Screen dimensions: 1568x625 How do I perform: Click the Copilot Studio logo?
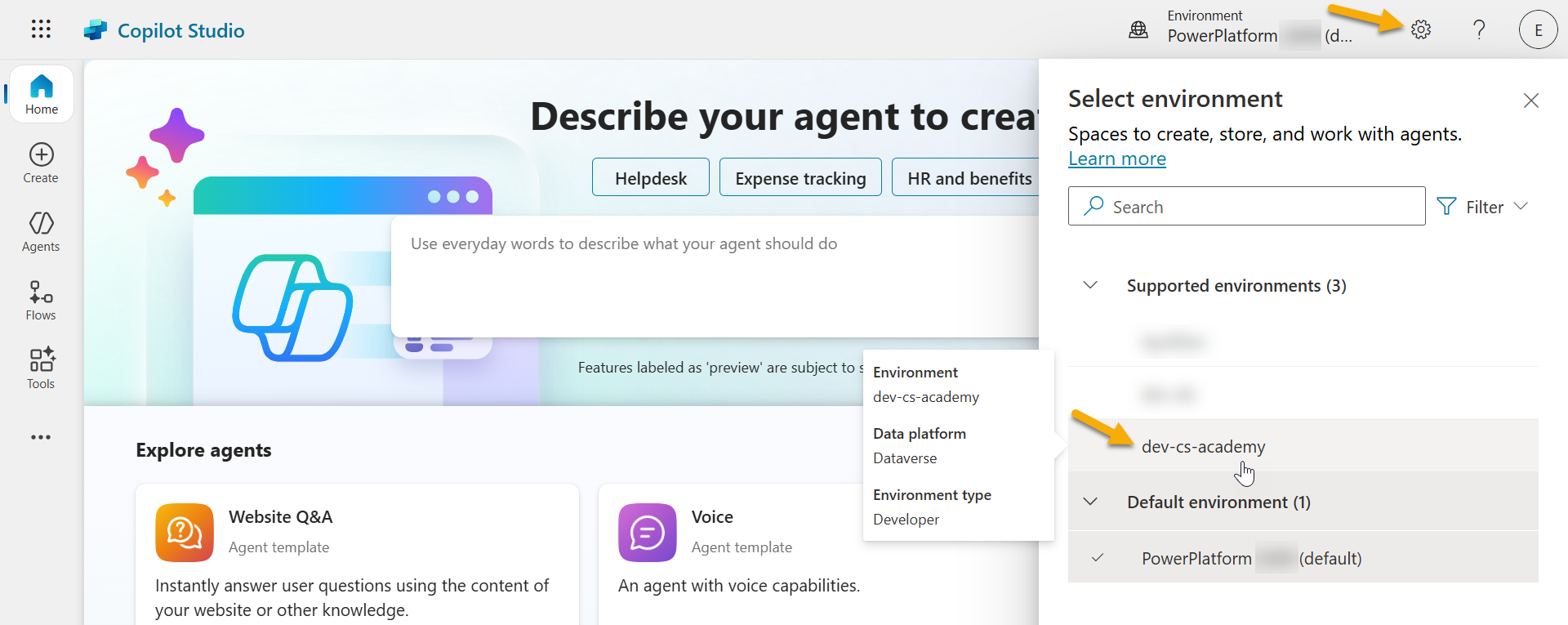96,30
